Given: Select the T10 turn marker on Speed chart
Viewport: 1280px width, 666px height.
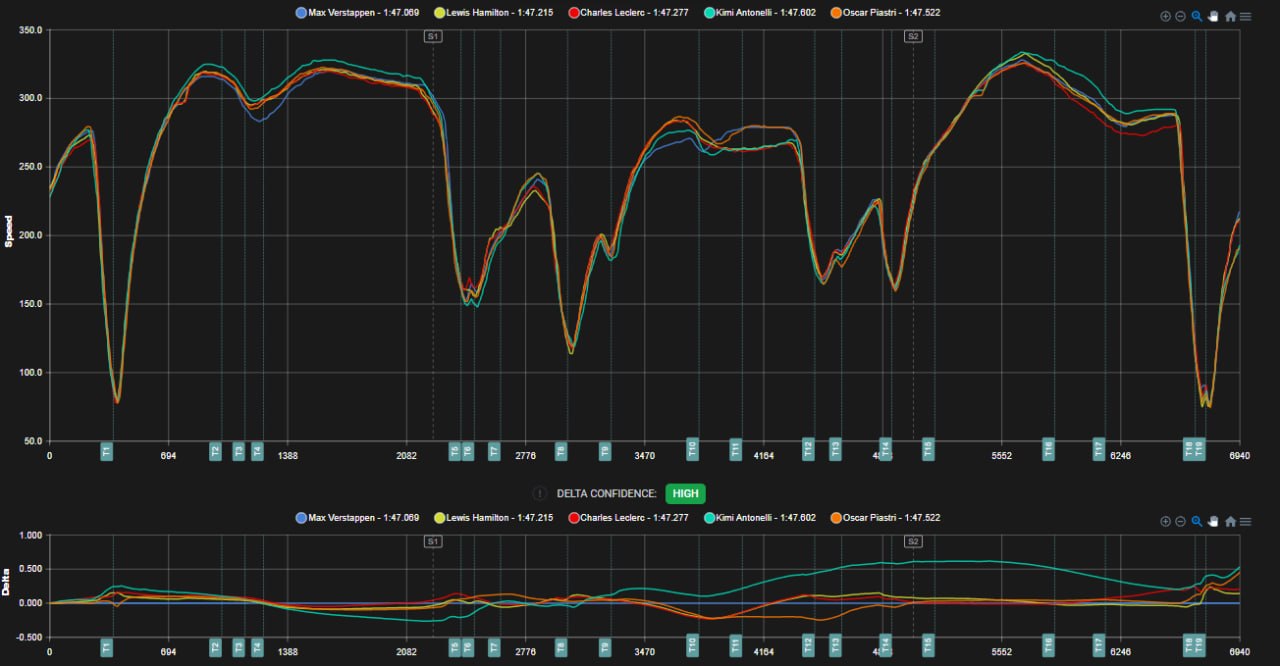Looking at the screenshot, I should point(691,450).
